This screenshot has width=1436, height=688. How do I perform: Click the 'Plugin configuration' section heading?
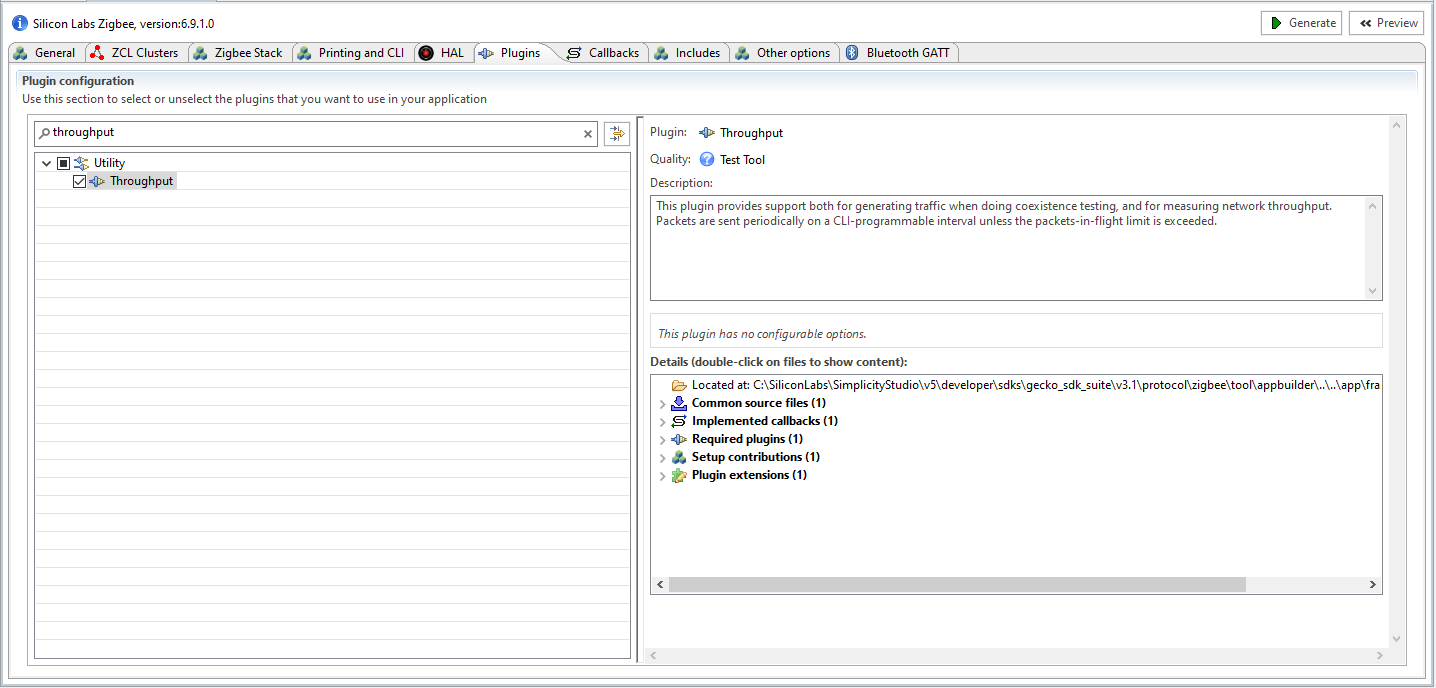pos(78,81)
